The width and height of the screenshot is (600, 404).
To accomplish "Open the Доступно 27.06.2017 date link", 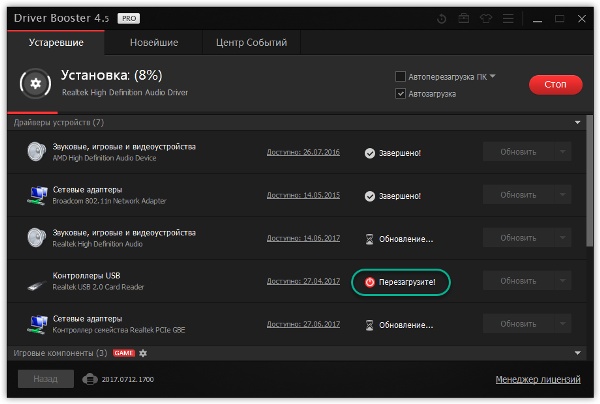I will (x=303, y=324).
